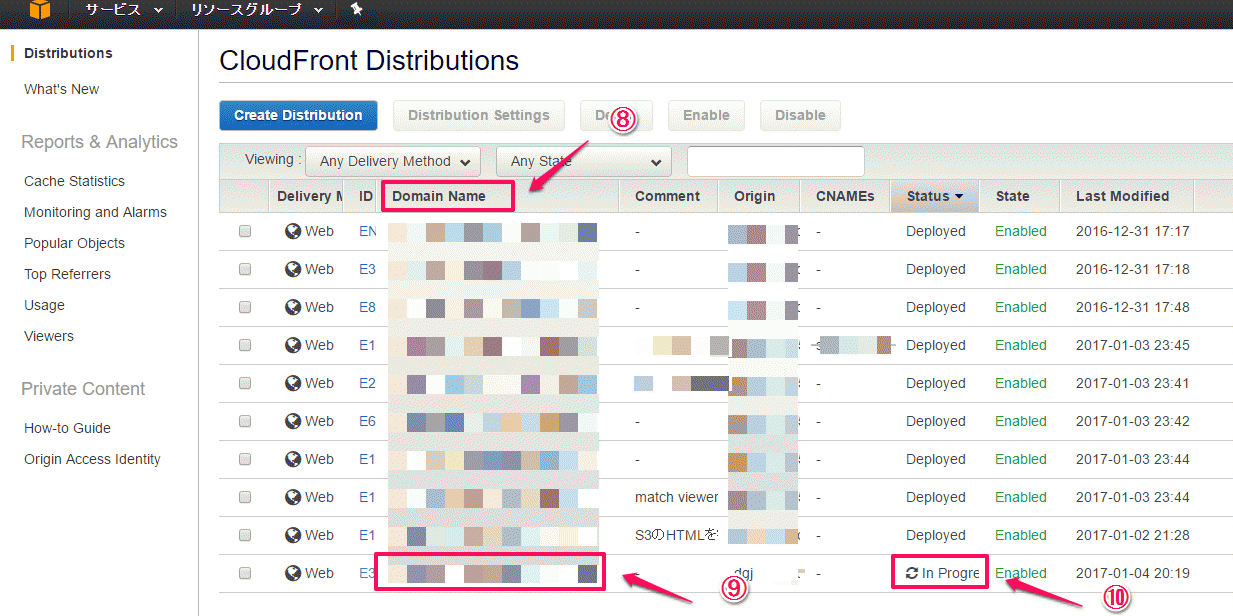
Task: Click the pin icon in top bar
Action: [357, 9]
